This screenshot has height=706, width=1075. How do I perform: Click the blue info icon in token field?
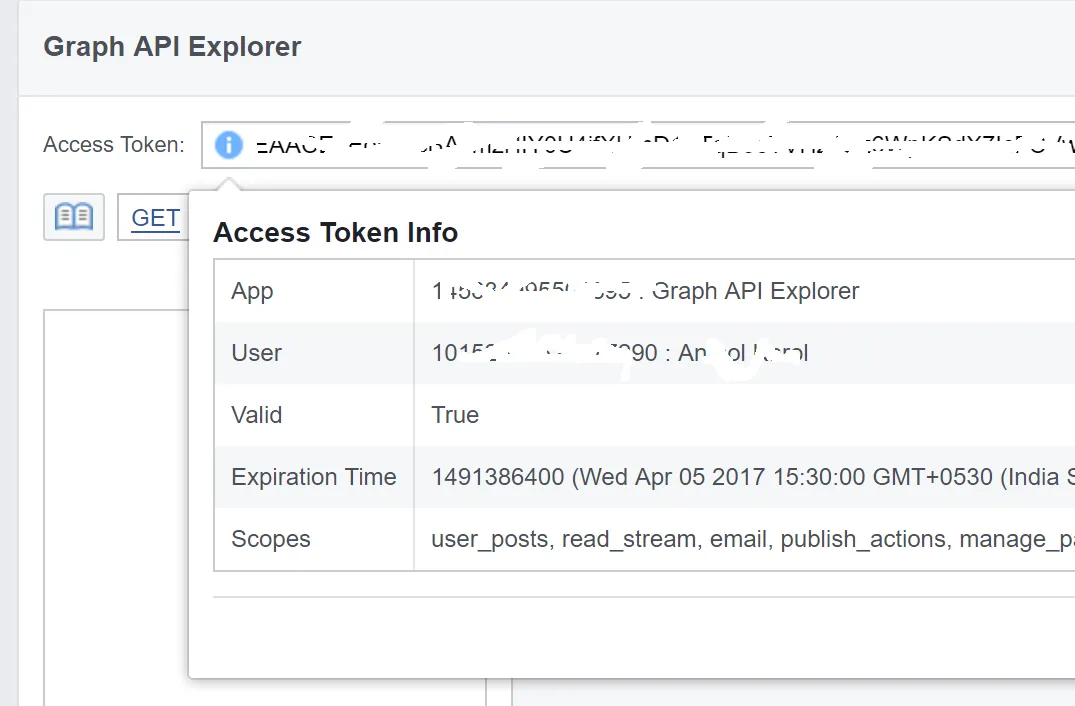tap(228, 145)
